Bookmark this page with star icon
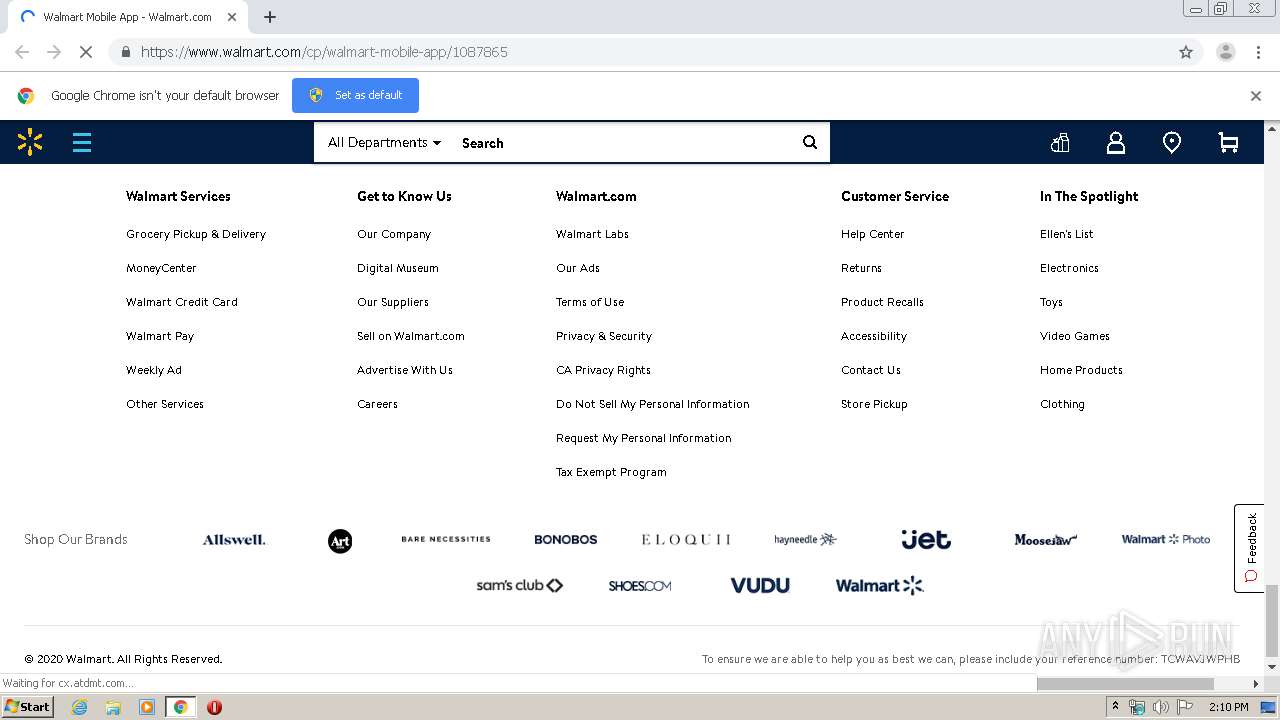 point(1186,52)
